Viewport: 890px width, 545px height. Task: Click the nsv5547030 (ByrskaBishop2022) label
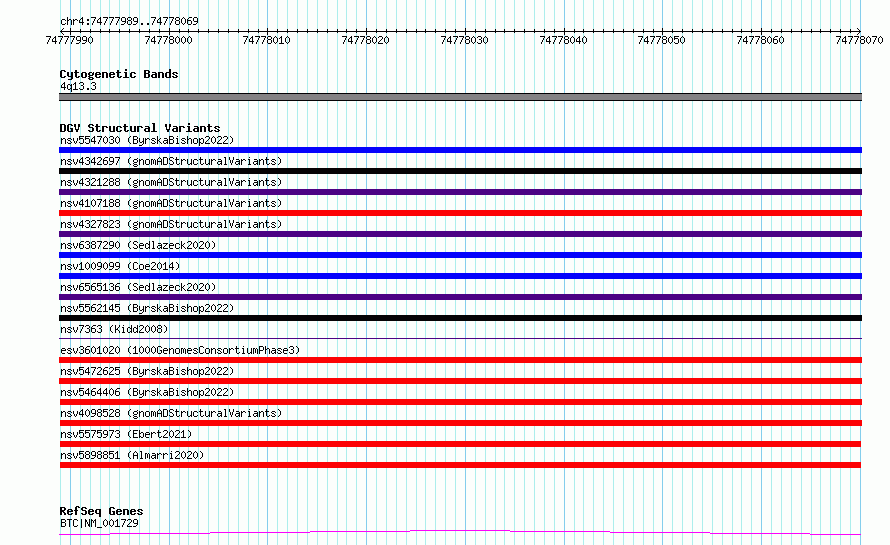147,140
